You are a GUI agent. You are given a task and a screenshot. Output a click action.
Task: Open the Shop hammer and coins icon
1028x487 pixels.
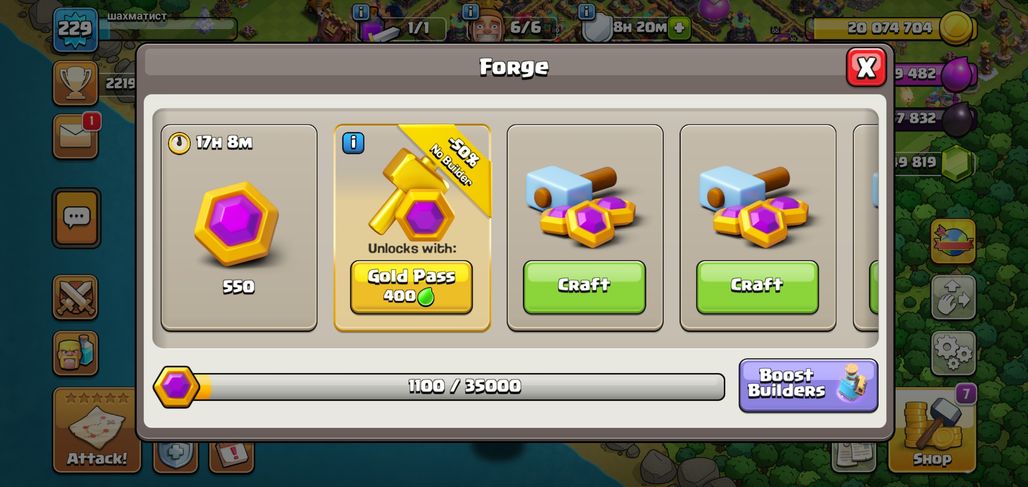coord(932,429)
